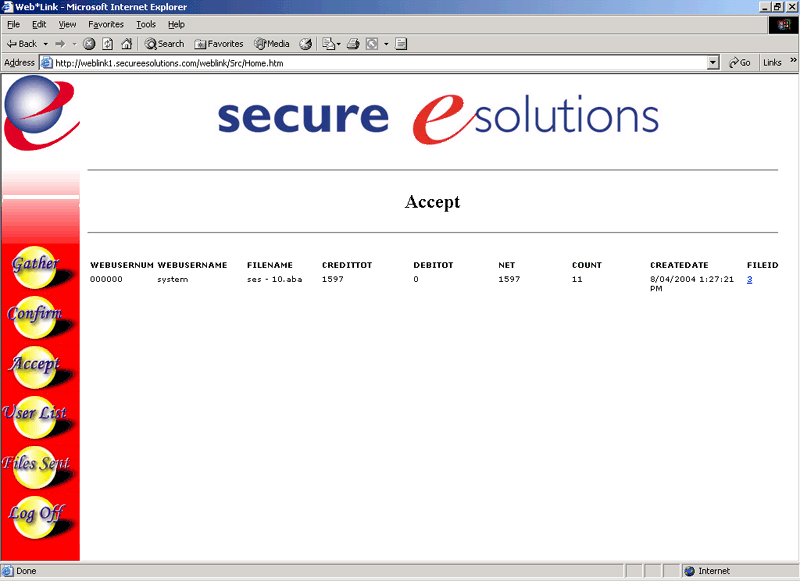This screenshot has width=800, height=581.
Task: Open the Favorites menu
Action: (106, 24)
